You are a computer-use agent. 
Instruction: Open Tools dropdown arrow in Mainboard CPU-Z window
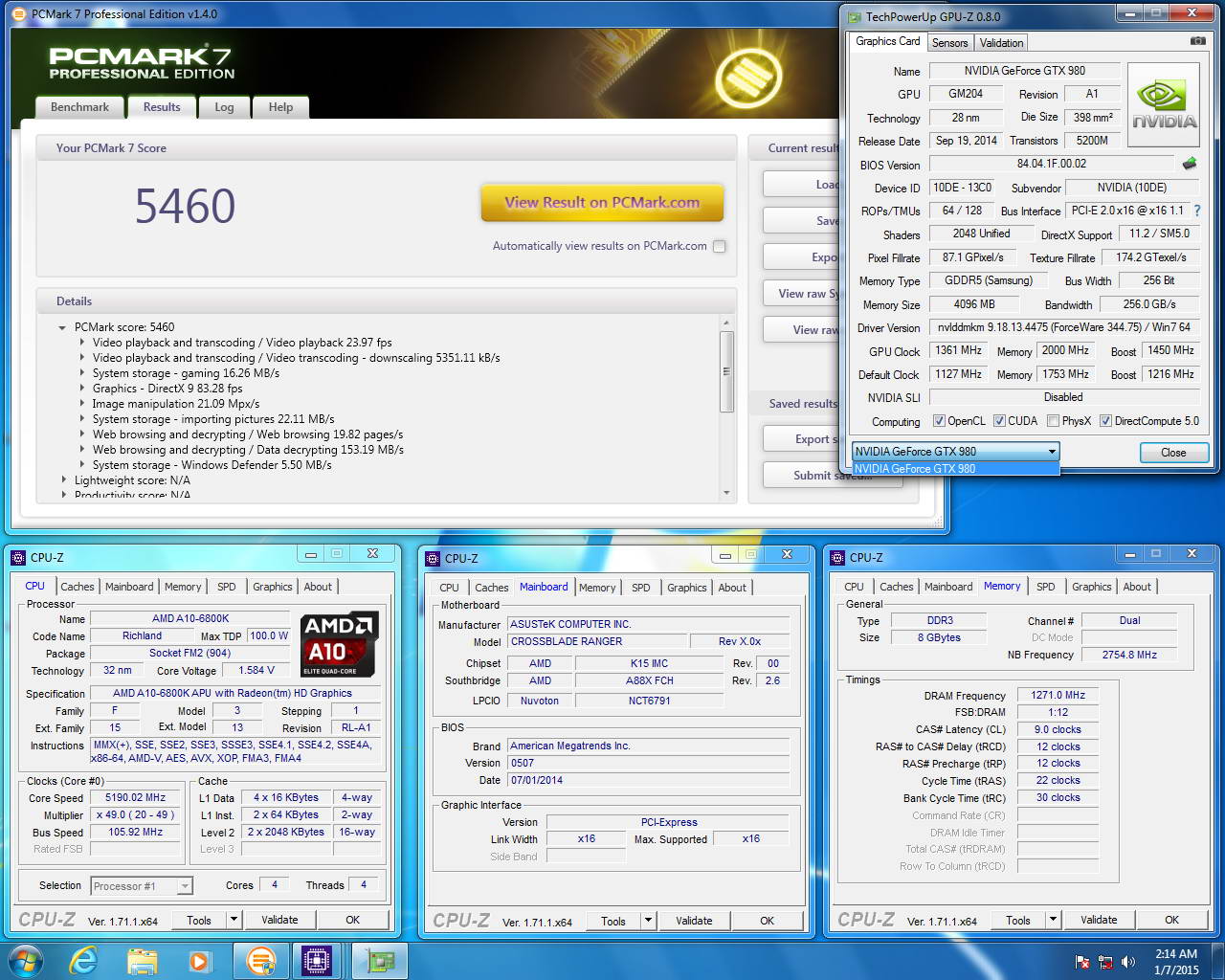coord(647,921)
